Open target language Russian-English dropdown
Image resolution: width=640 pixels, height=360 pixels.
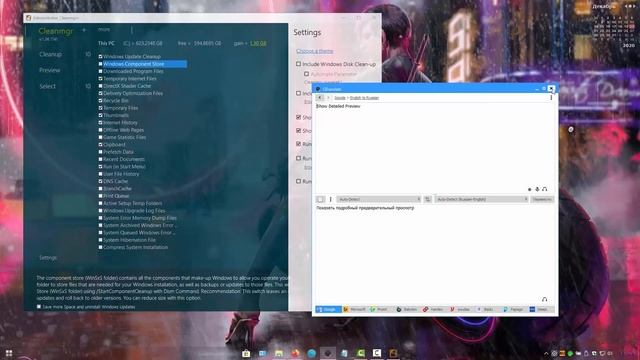pos(481,199)
